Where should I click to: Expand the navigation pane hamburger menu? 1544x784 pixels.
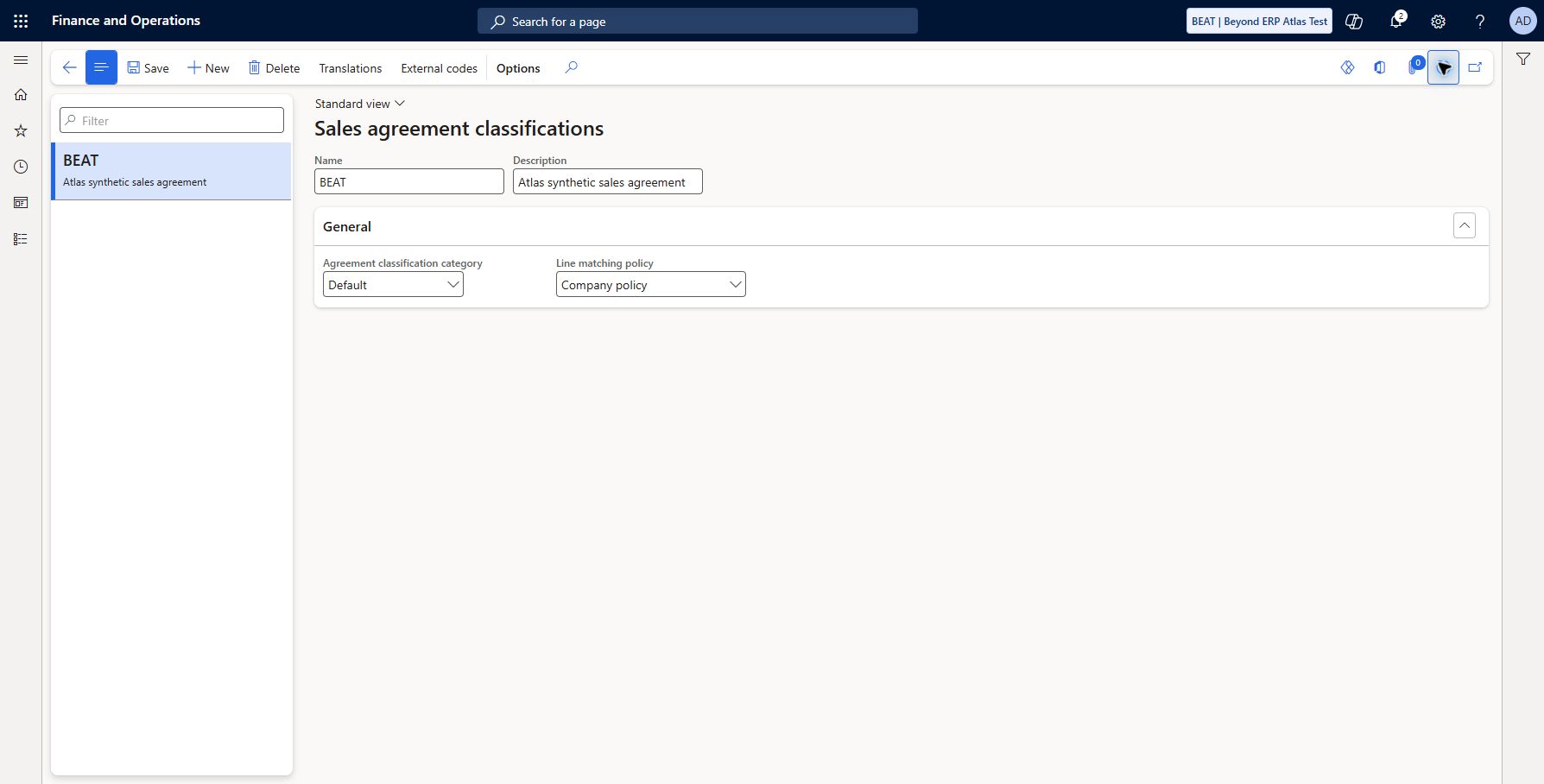[x=21, y=60]
